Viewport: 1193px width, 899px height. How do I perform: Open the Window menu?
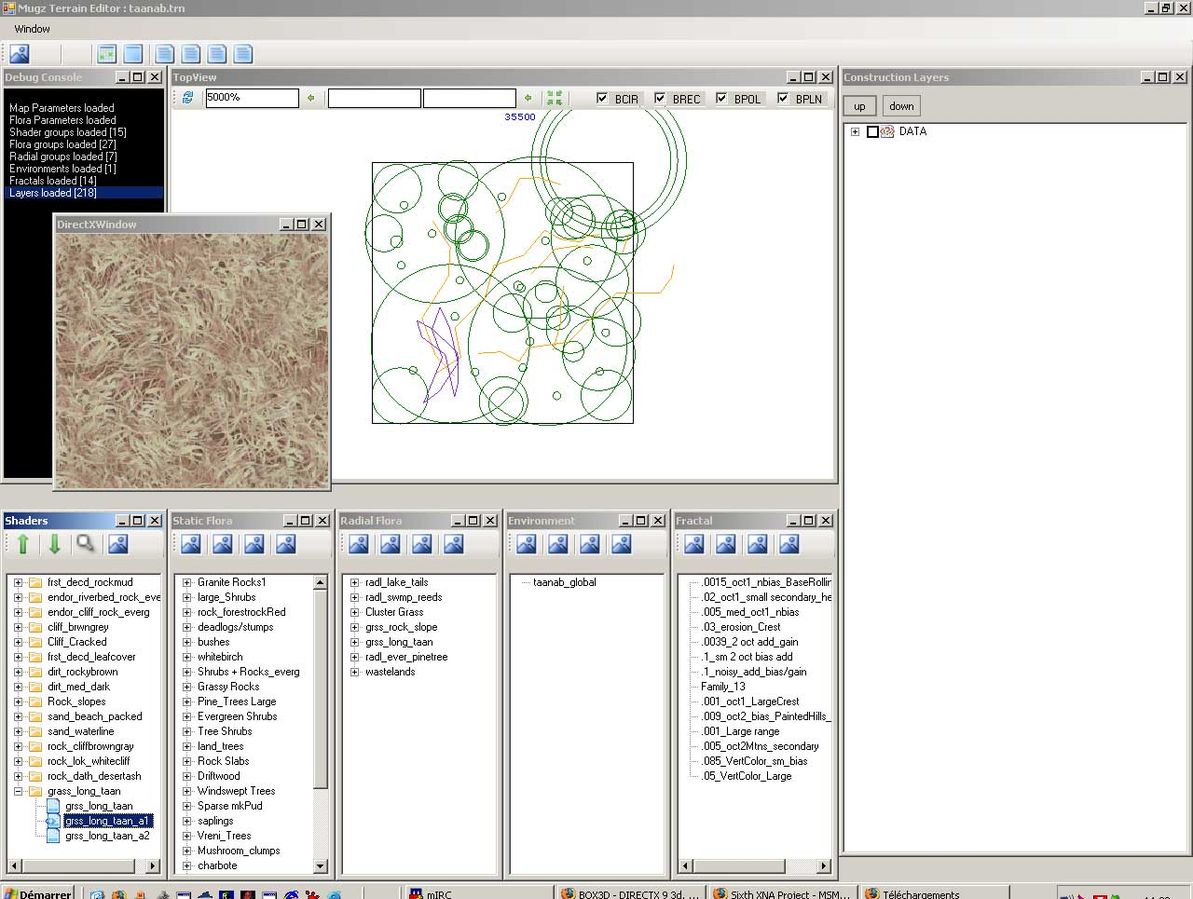point(32,29)
